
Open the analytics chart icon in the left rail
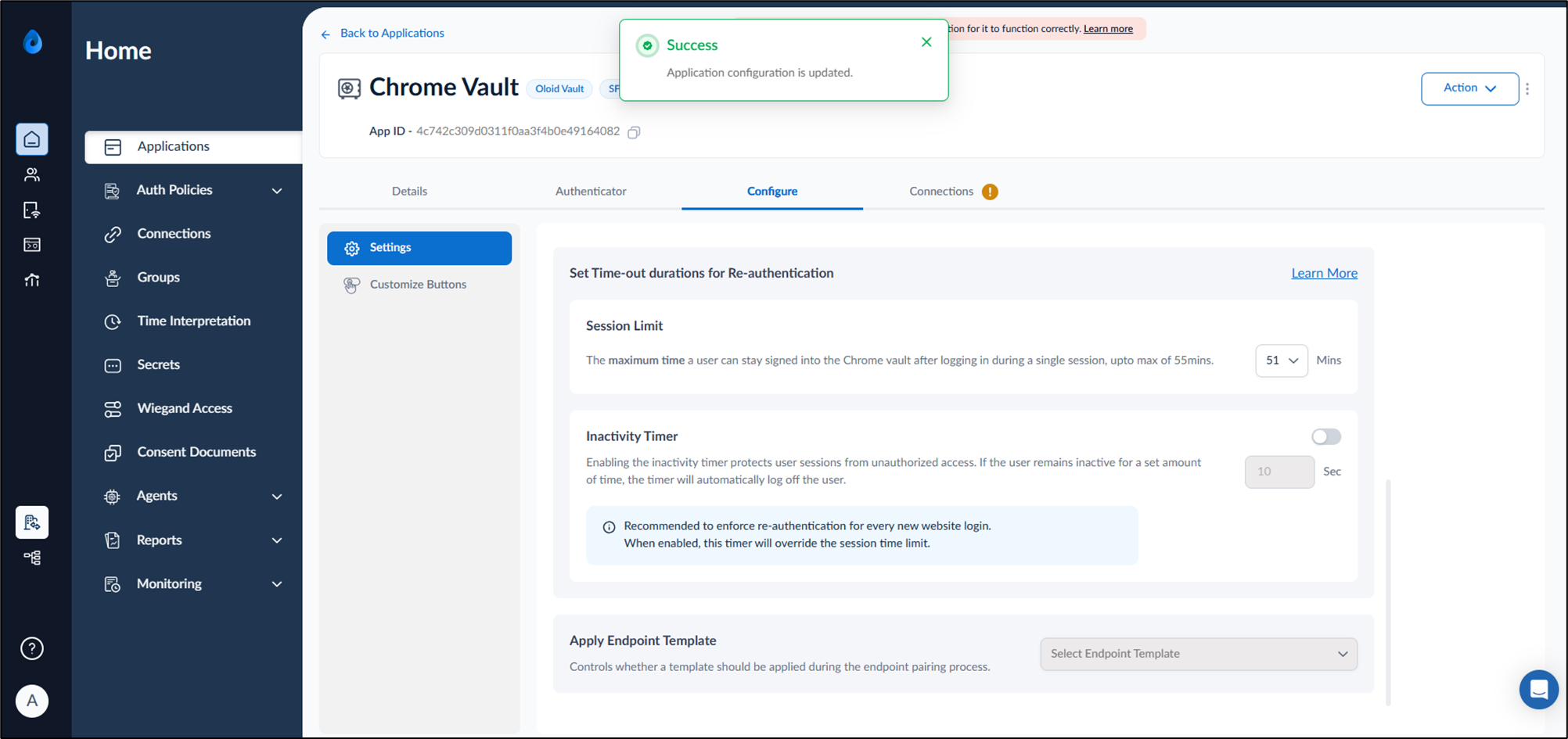pos(32,280)
